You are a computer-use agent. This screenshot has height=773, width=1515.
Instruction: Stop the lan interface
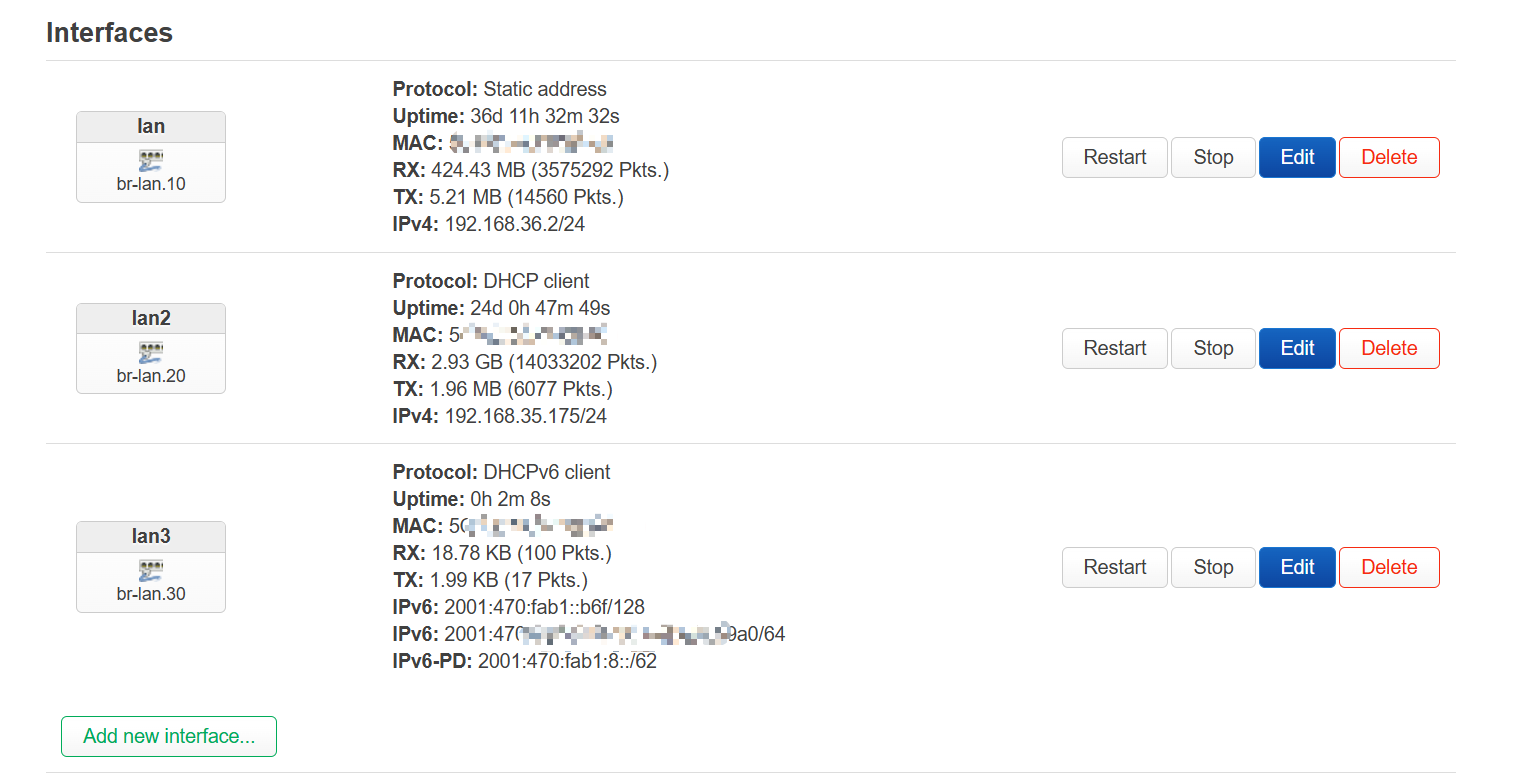(1212, 157)
